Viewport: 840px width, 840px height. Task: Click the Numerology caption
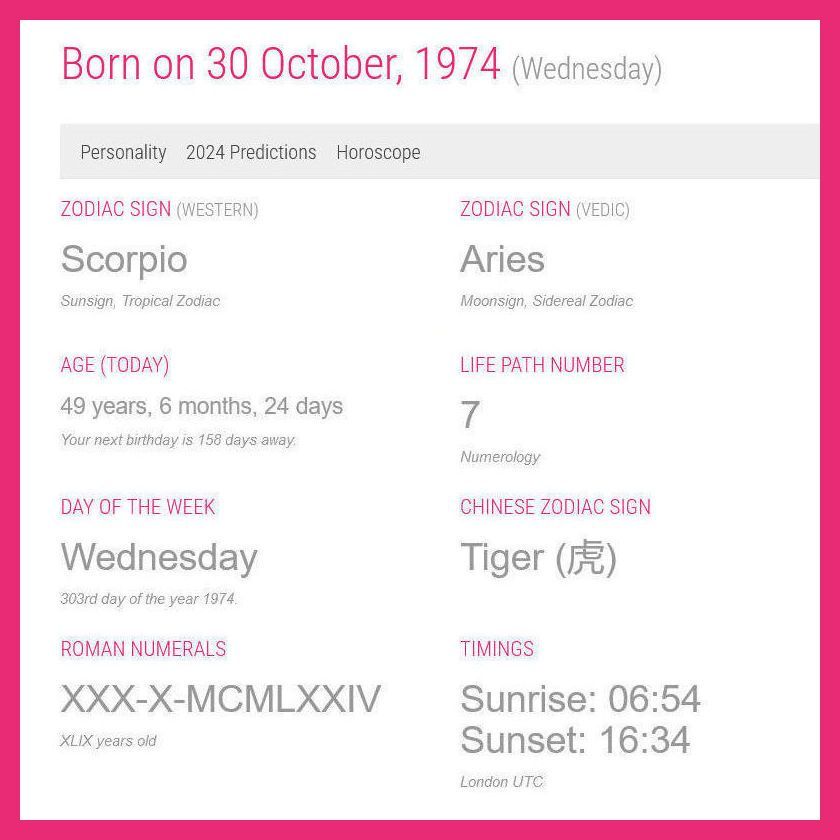pyautogui.click(x=500, y=457)
